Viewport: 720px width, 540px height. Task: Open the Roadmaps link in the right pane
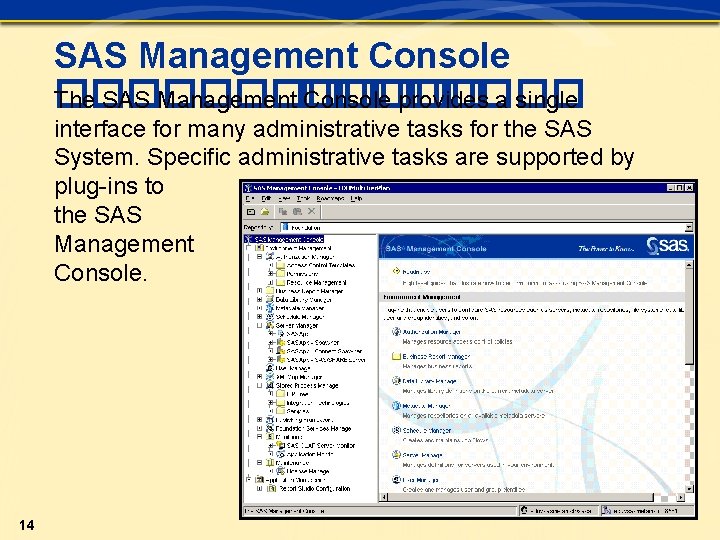click(x=416, y=272)
